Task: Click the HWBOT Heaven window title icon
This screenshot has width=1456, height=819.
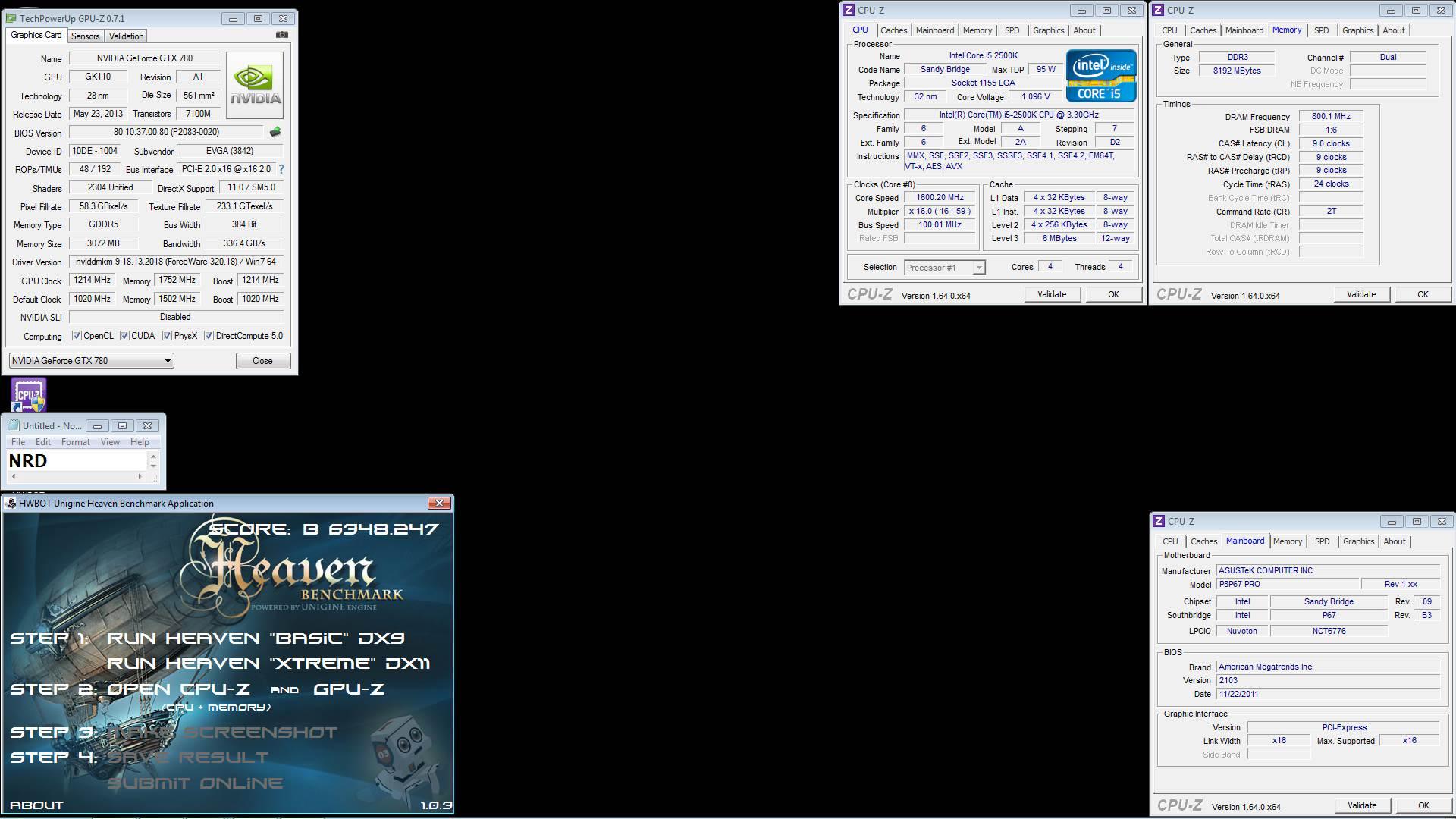Action: coord(11,504)
